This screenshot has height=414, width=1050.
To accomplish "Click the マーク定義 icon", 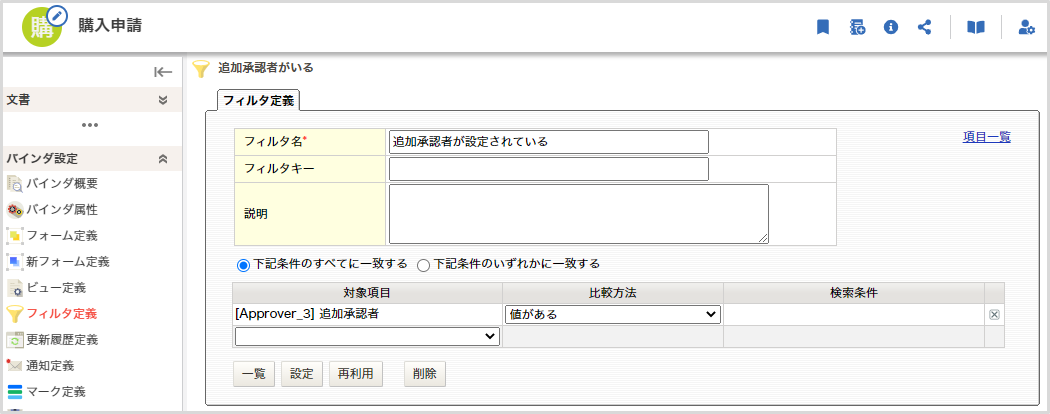I will [x=15, y=392].
